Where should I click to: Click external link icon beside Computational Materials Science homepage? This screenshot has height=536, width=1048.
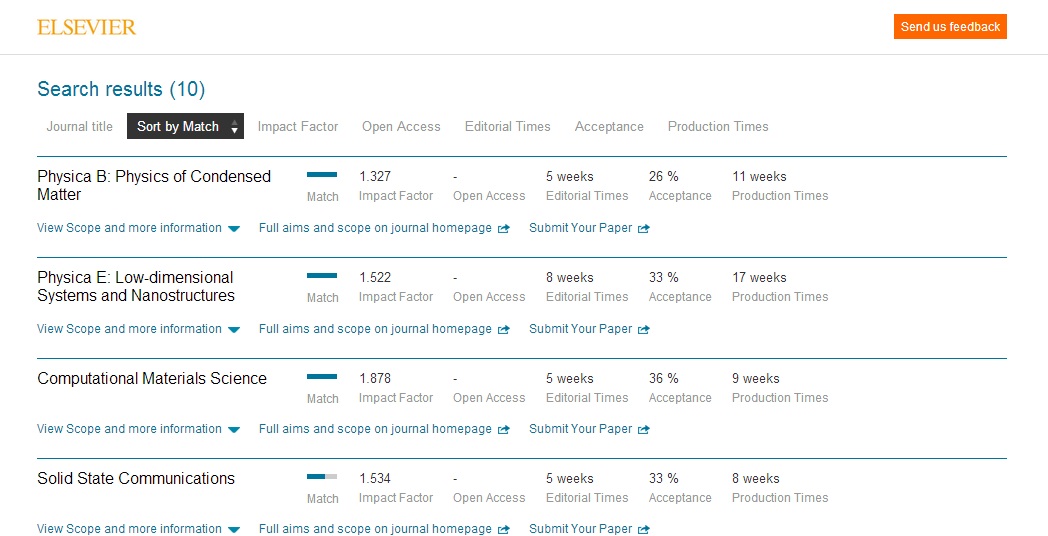(504, 430)
